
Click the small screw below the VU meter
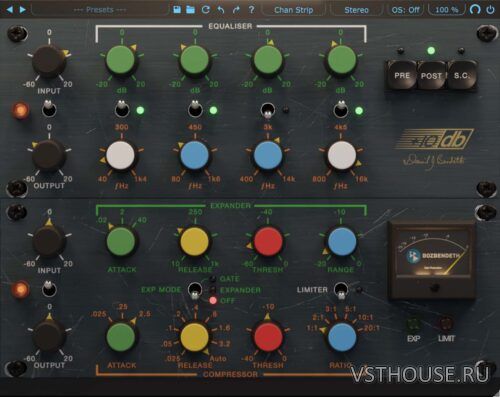pos(434,287)
